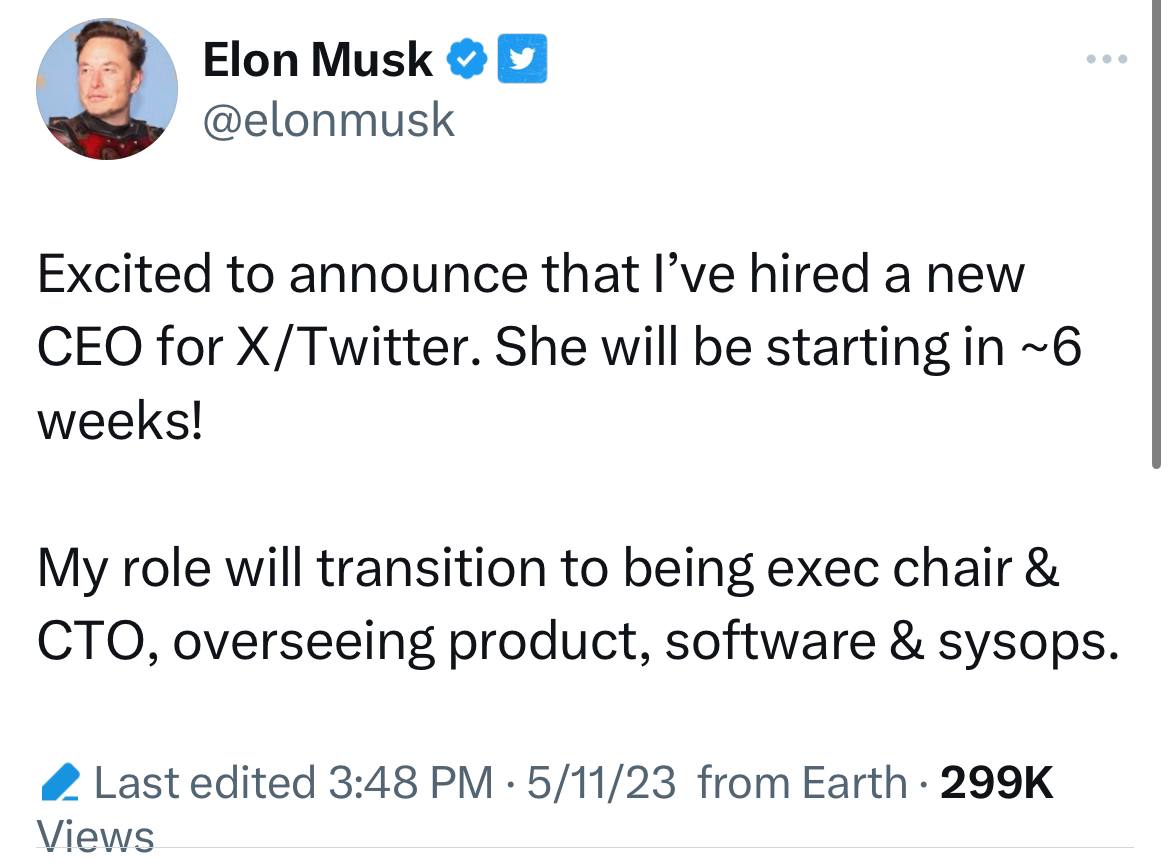Image resolution: width=1170 pixels, height=866 pixels.
Task: Click the Twitter bird affiliation badge
Action: tap(522, 60)
